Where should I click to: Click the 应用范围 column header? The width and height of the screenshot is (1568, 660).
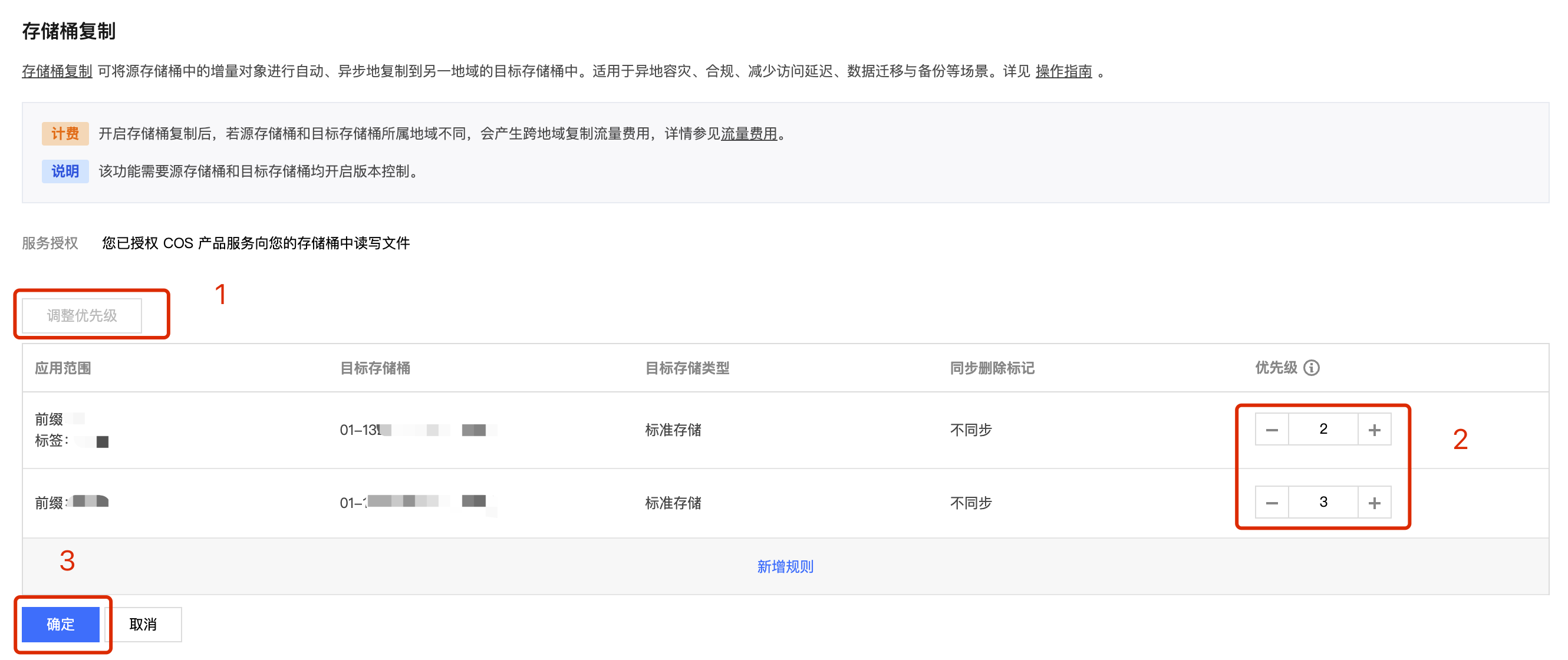pyautogui.click(x=62, y=368)
